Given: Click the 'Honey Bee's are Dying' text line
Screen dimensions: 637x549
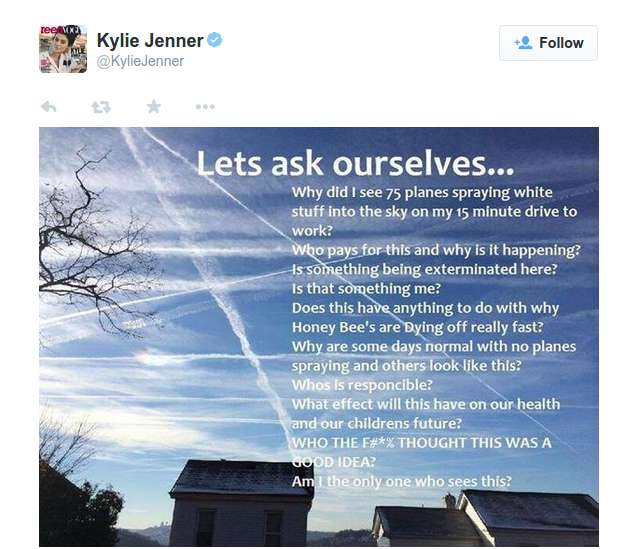Looking at the screenshot, I should pyautogui.click(x=417, y=327).
